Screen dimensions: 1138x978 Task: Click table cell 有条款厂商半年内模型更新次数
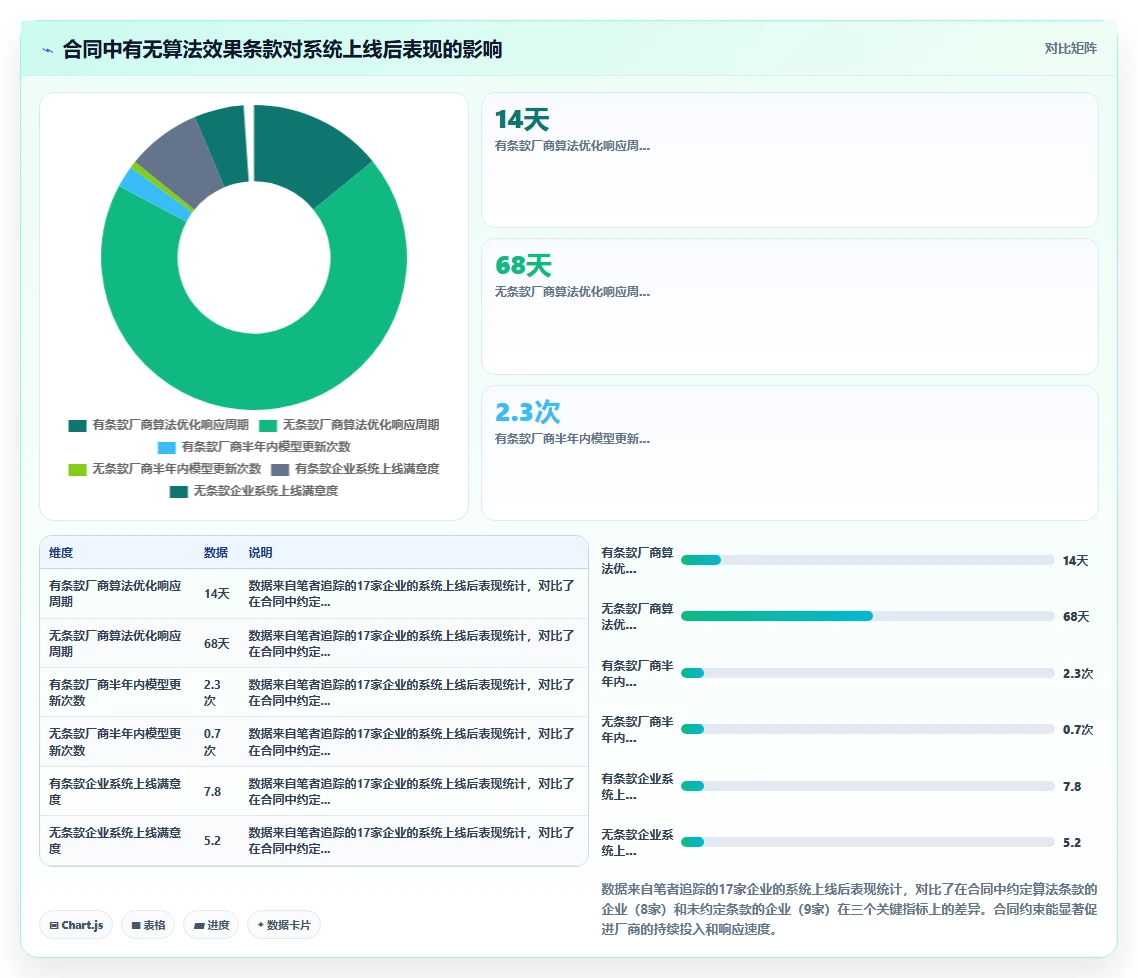tap(115, 693)
